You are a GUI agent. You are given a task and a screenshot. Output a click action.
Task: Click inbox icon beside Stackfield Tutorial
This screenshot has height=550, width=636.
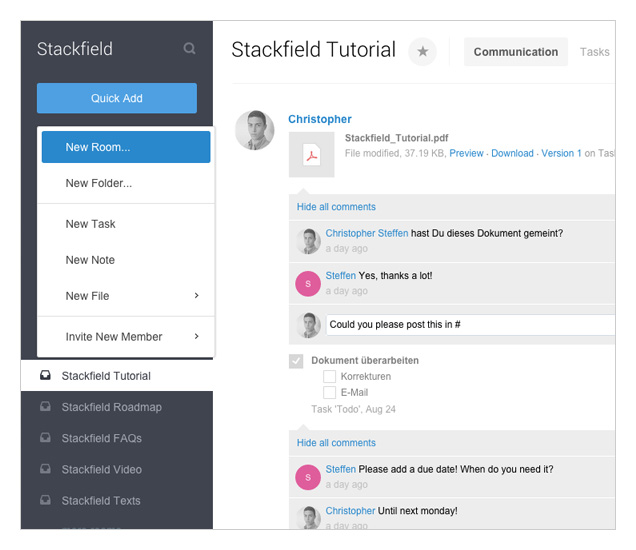(45, 375)
